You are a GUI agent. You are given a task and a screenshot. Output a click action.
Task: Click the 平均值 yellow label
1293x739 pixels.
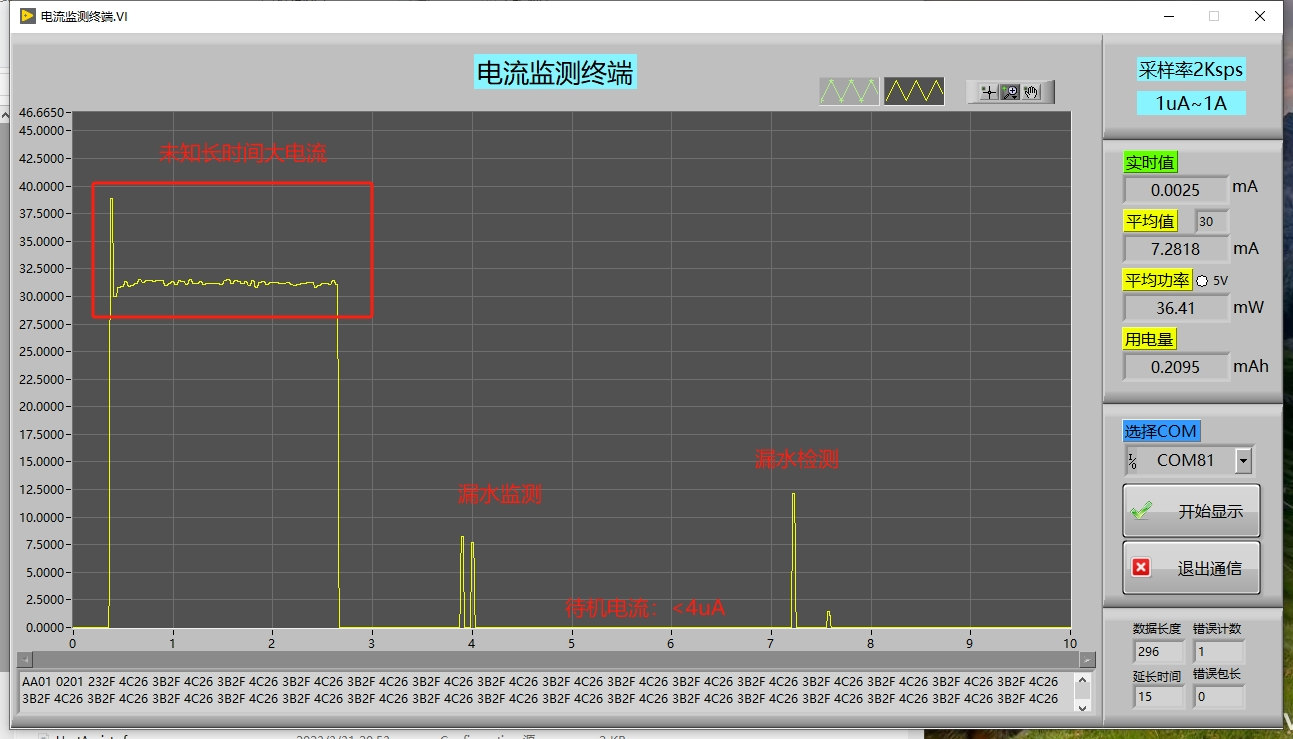[1150, 221]
